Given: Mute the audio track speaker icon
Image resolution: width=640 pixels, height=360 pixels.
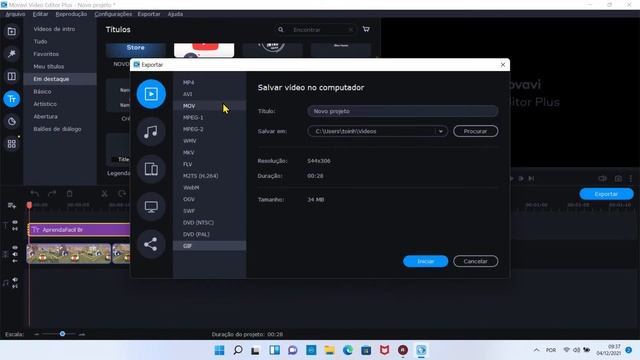Looking at the screenshot, I should click(15, 280).
